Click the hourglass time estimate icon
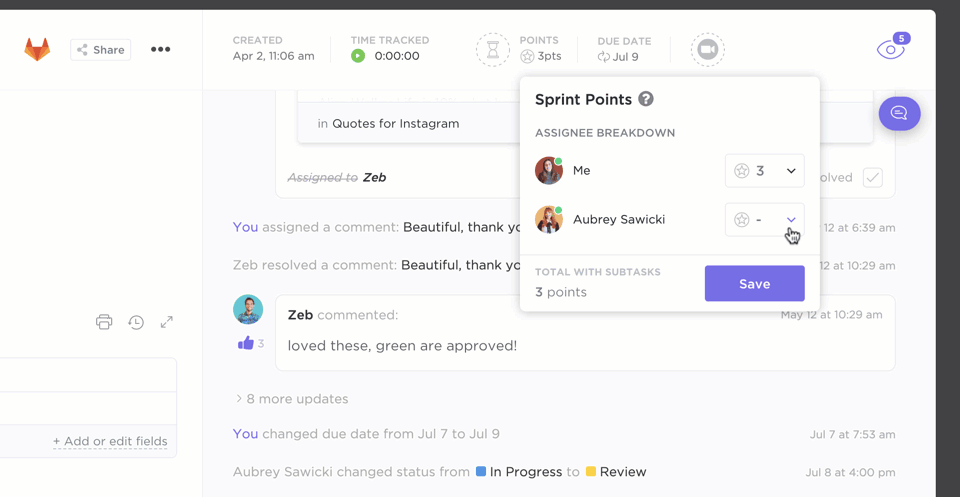 pyautogui.click(x=492, y=49)
